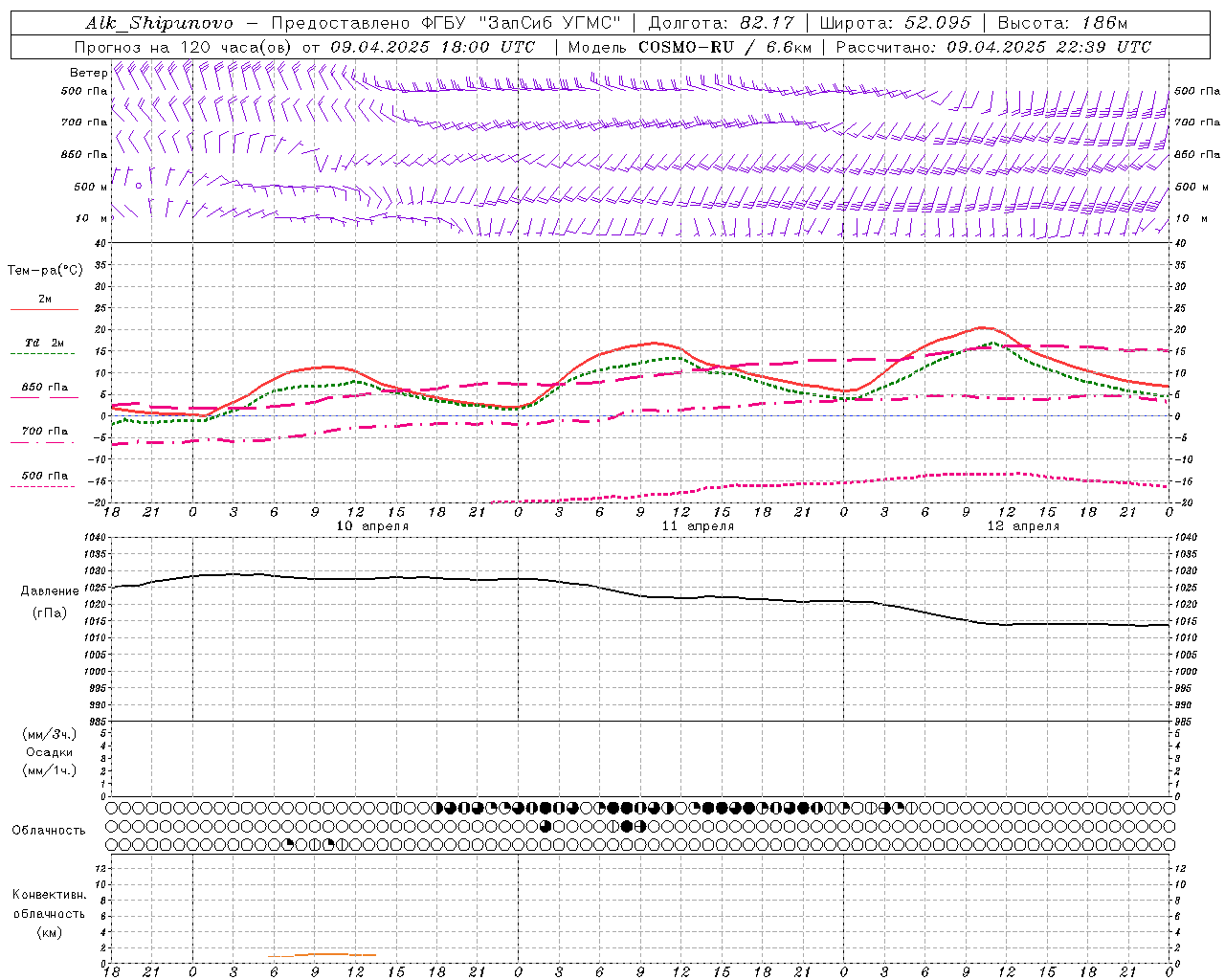The height and width of the screenshot is (980, 1225).
Task: Click the '700 гПа' temperature legend entry
Action: coord(45,432)
